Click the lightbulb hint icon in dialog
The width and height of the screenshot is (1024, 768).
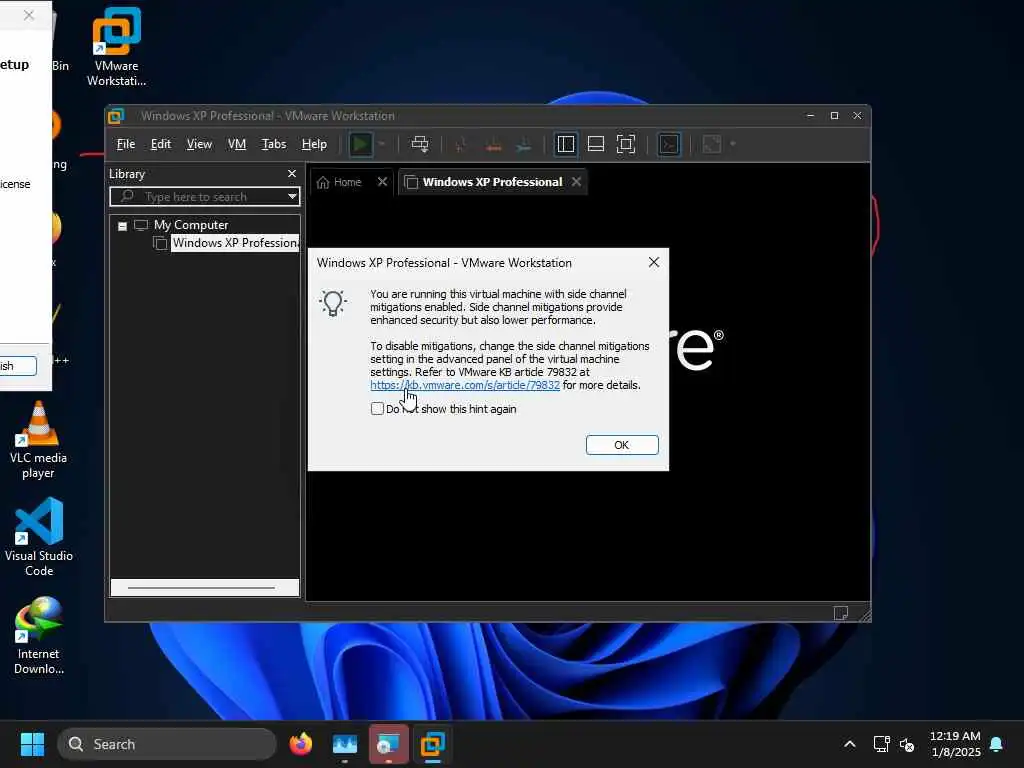[333, 304]
